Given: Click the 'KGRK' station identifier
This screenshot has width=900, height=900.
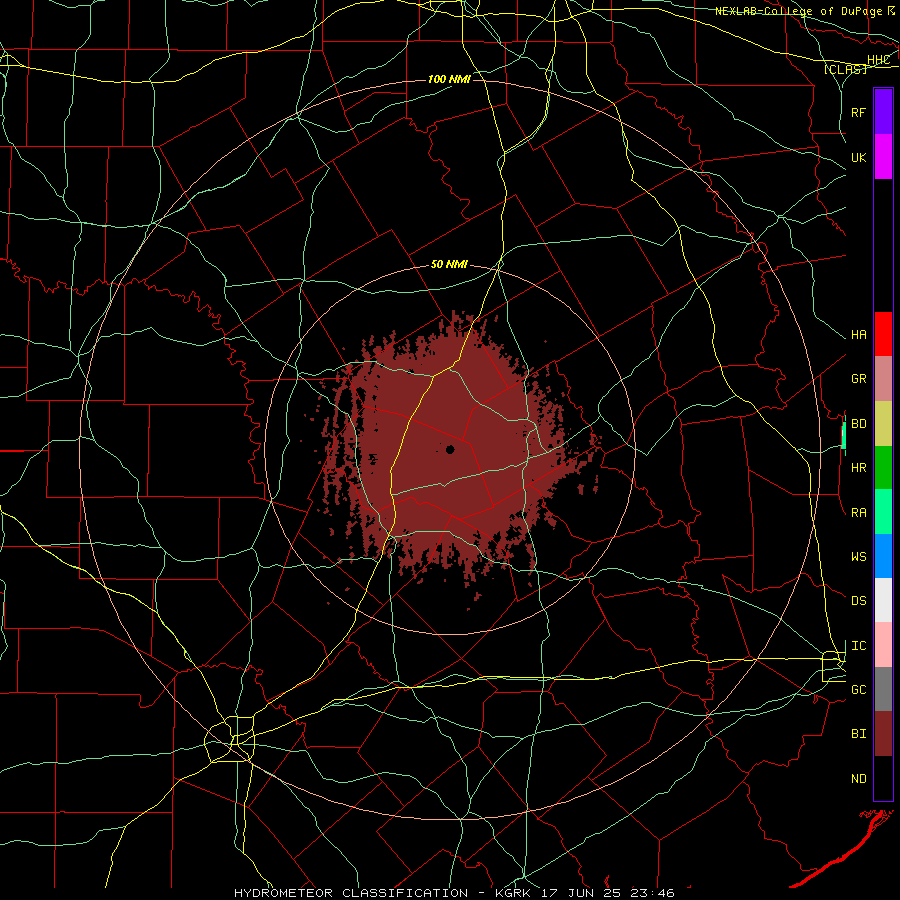Looking at the screenshot, I should tap(513, 893).
